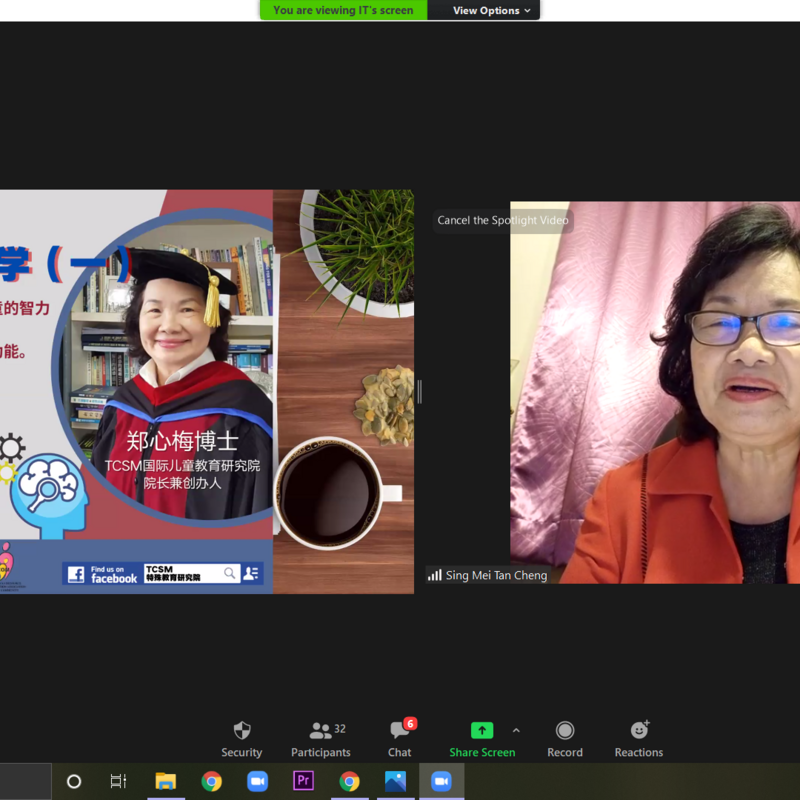Image resolution: width=800 pixels, height=800 pixels.
Task: Expand the View Options dropdown
Action: tap(485, 10)
